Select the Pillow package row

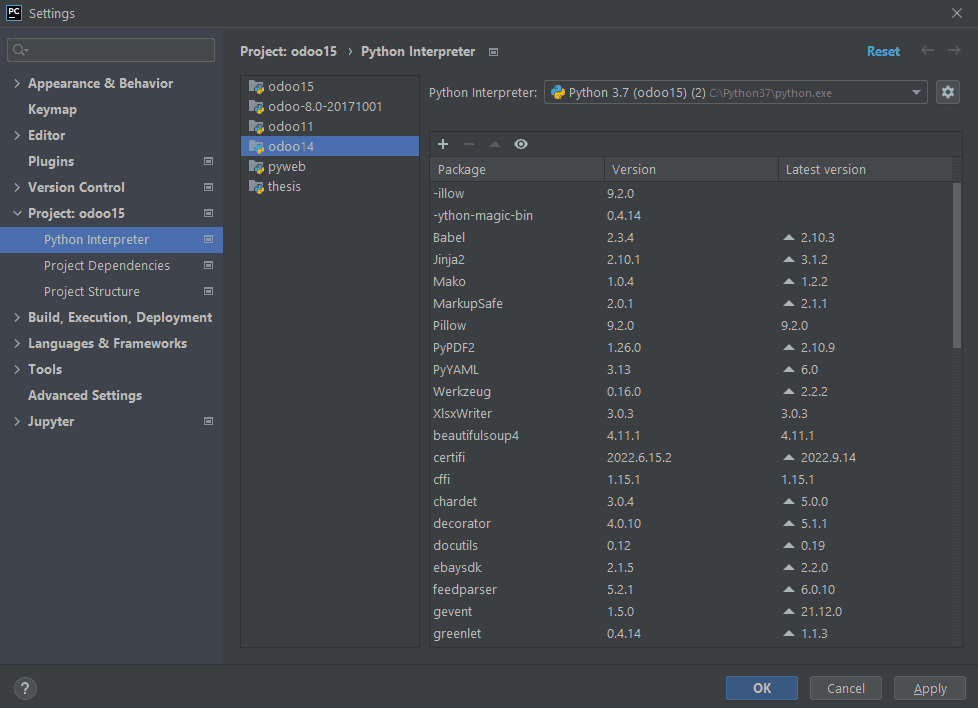tap(691, 326)
